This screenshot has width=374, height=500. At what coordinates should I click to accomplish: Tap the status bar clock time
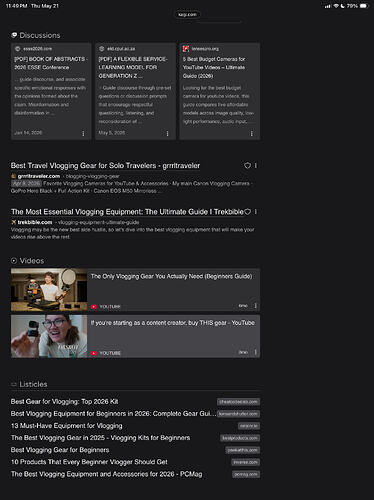(x=16, y=6)
